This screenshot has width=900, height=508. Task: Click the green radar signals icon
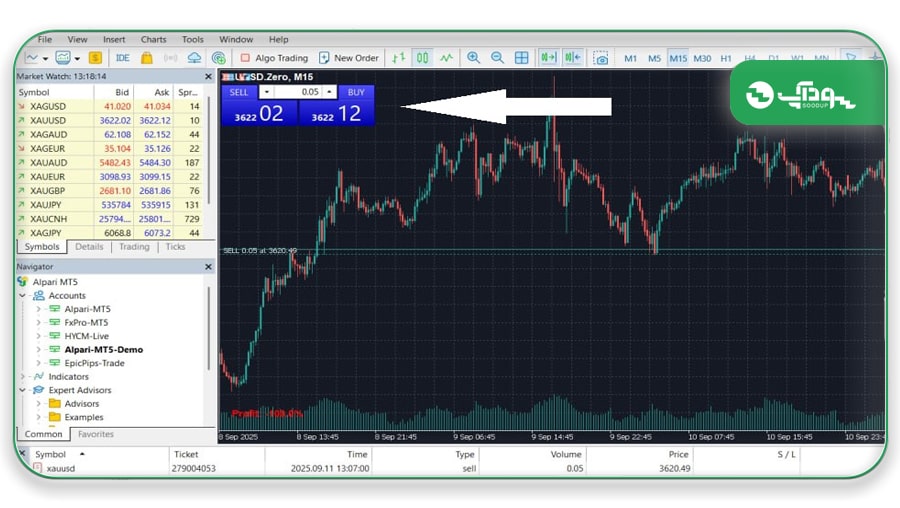[218, 57]
